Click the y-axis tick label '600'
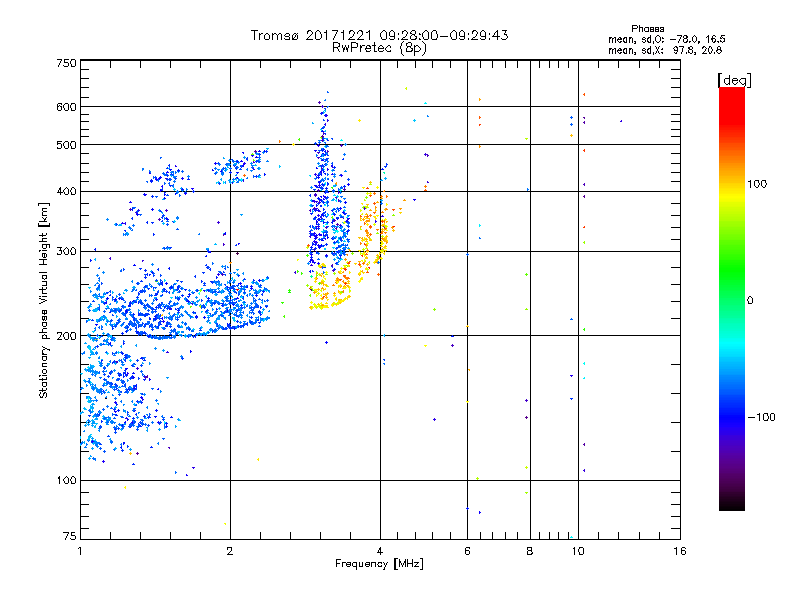This screenshot has height=600, width=800. click(66, 107)
